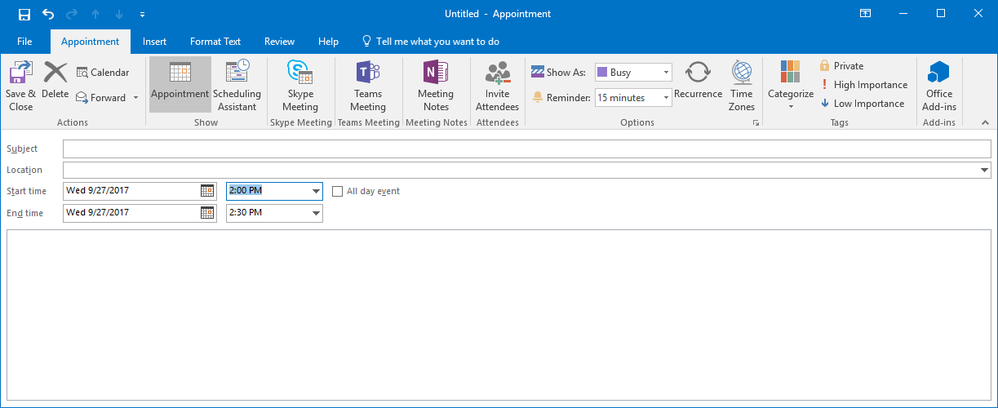Add a Teams Meeting
The width and height of the screenshot is (998, 408).
tap(368, 86)
